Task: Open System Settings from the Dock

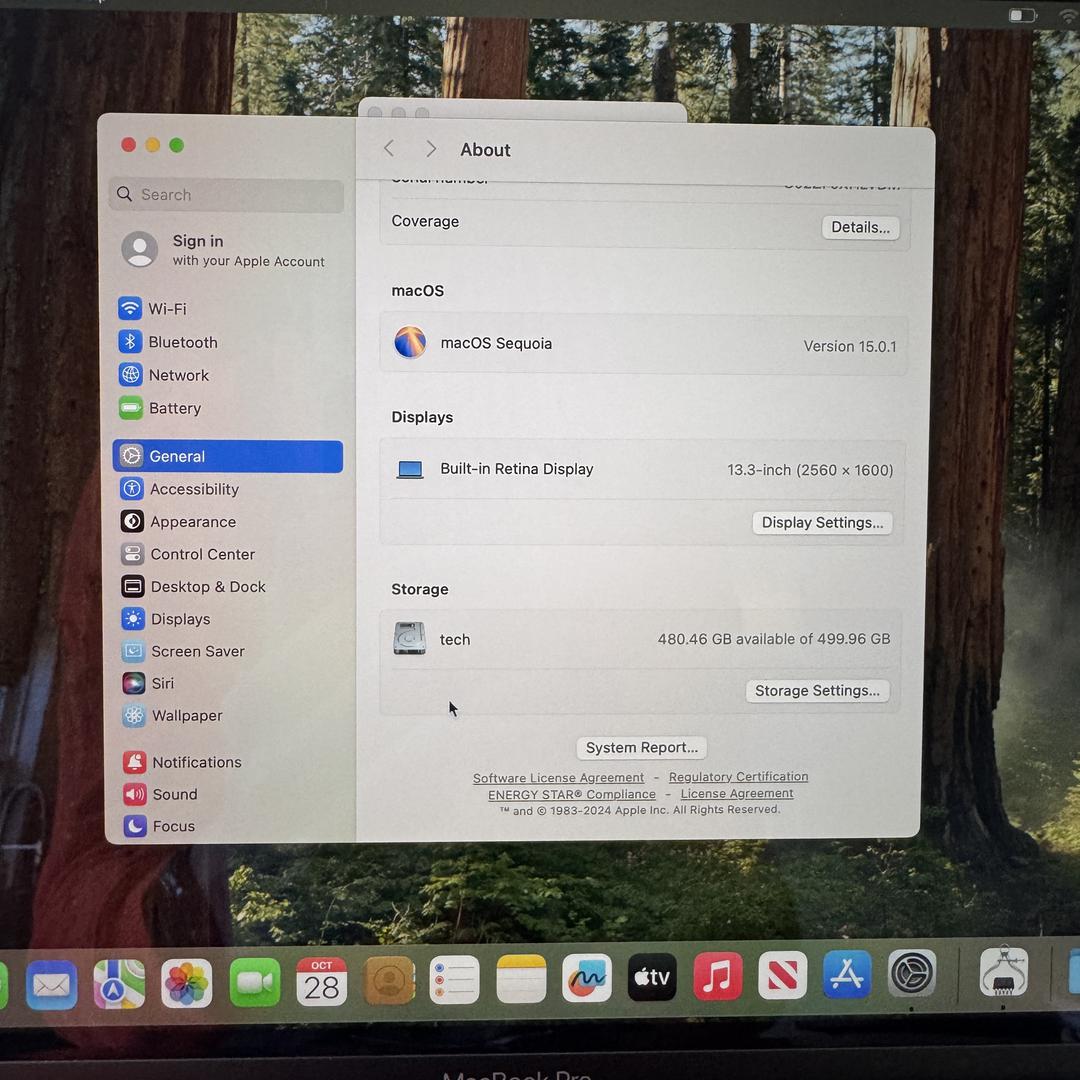Action: click(912, 973)
